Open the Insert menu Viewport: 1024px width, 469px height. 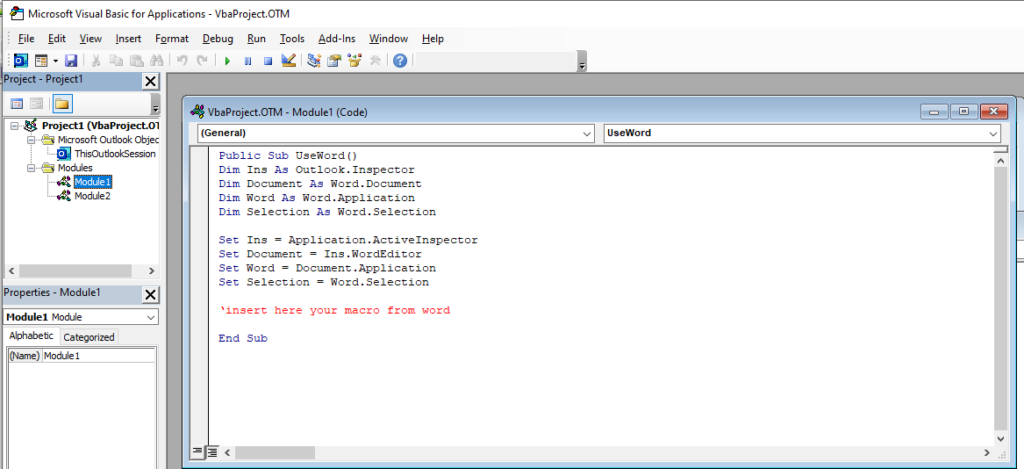(129, 39)
